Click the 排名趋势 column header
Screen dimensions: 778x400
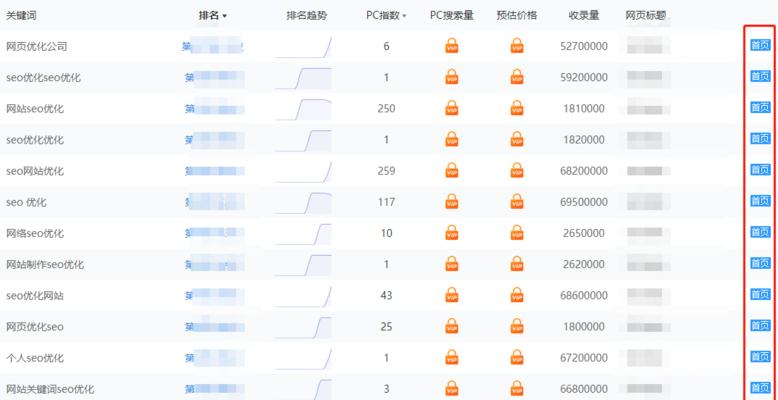(x=307, y=16)
